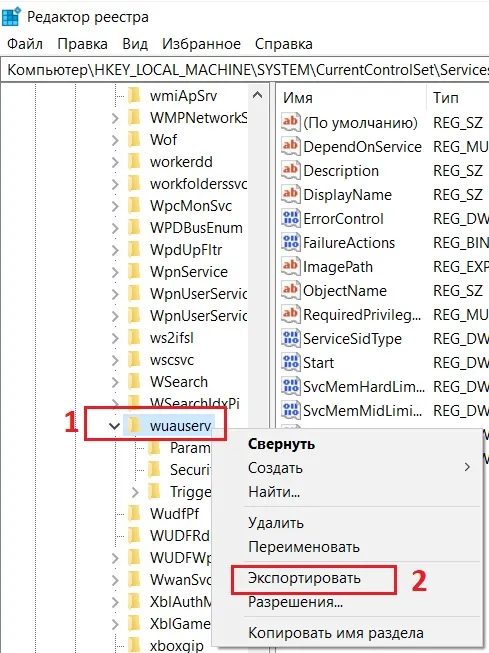Viewport: 489px width, 653px height.
Task: Choose Переименовать in context menu
Action: pyautogui.click(x=304, y=547)
